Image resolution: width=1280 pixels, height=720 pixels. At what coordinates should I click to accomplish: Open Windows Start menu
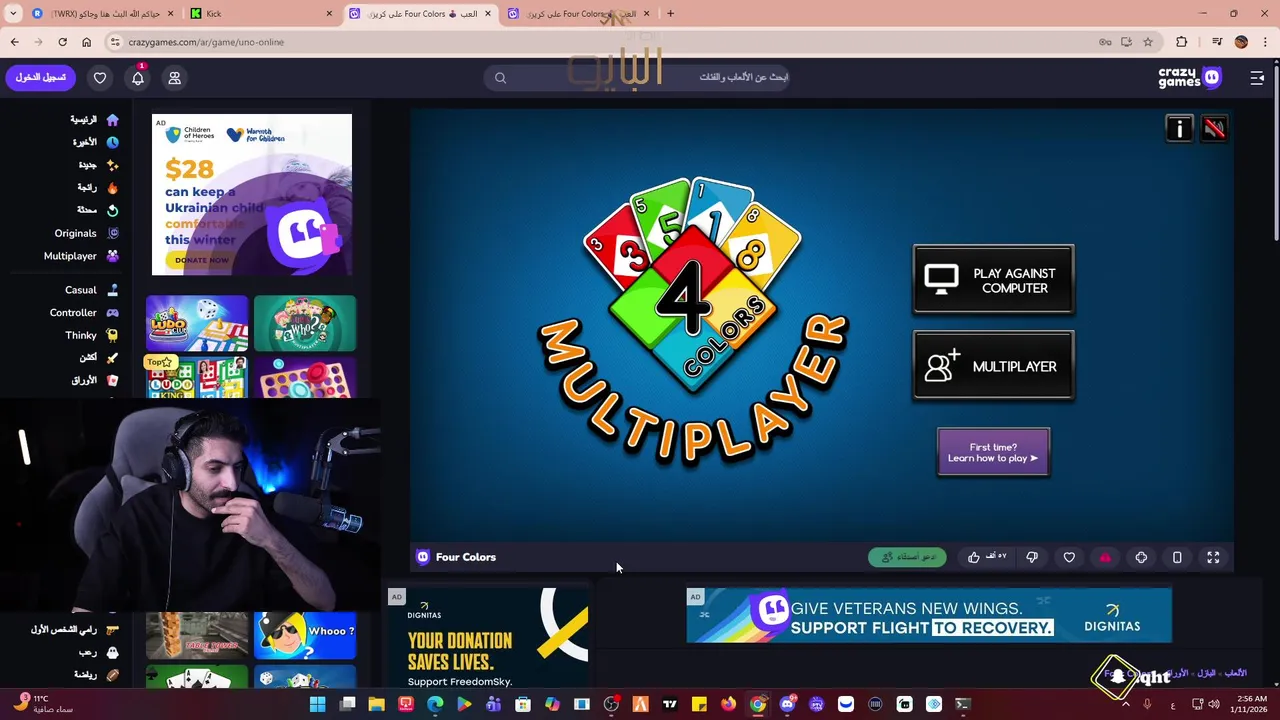pyautogui.click(x=317, y=704)
